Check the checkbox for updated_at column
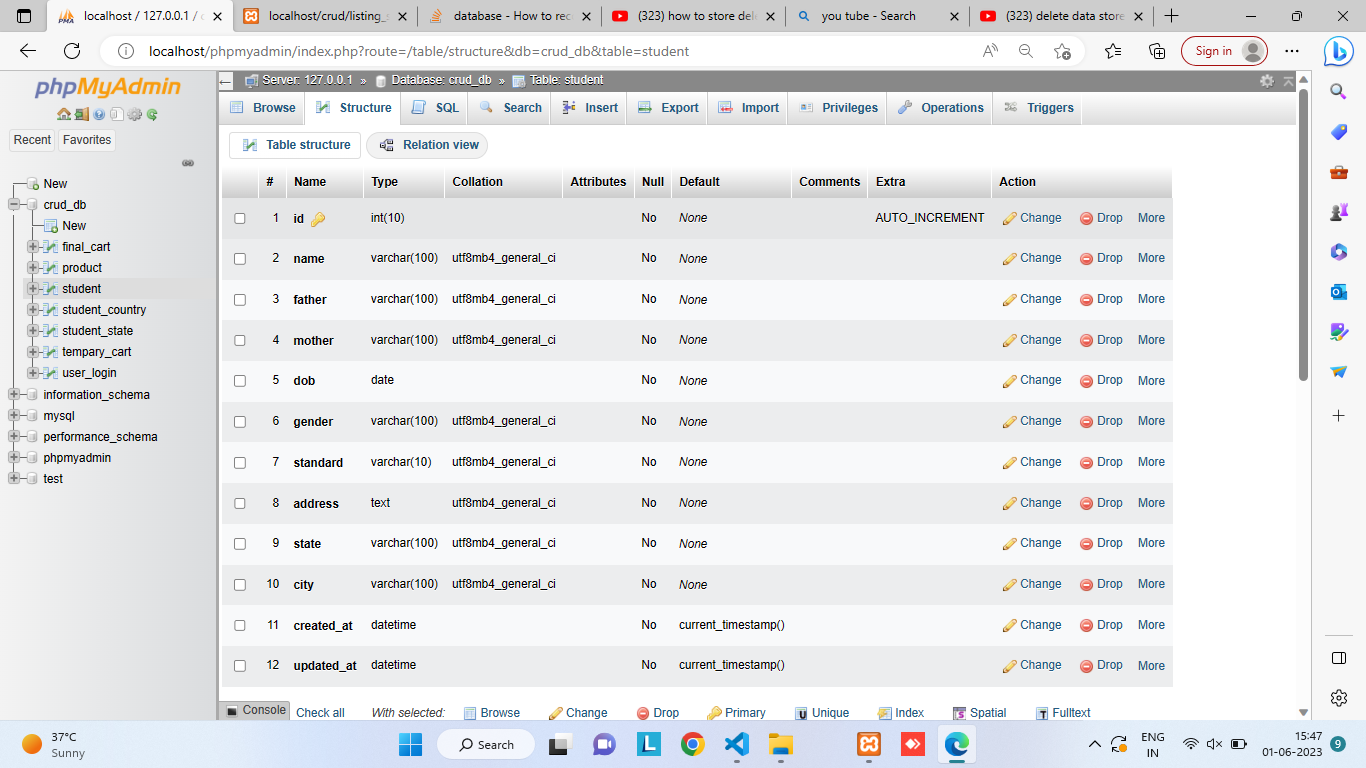Viewport: 1366px width, 768px height. [240, 666]
